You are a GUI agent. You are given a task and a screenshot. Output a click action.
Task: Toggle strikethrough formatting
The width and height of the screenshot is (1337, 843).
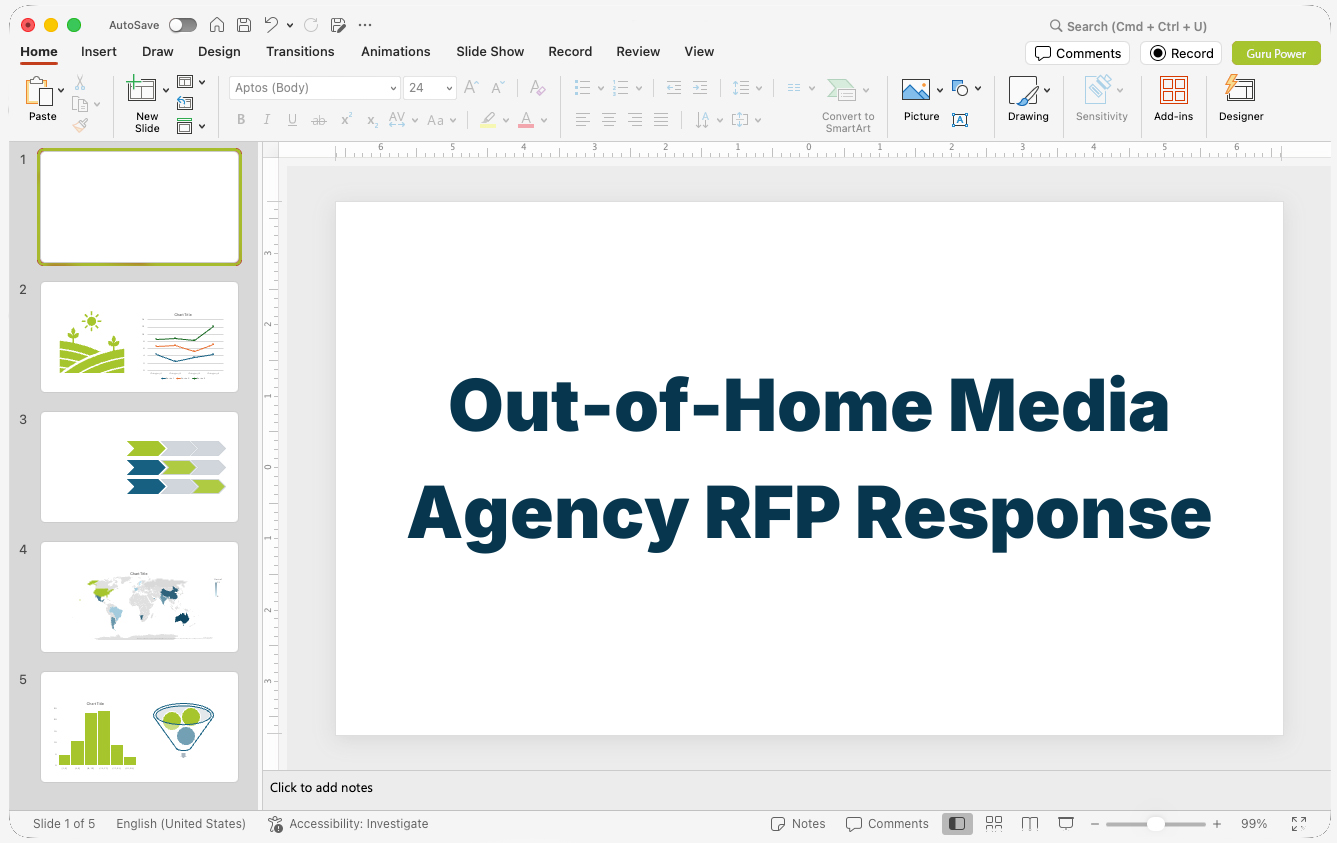tap(319, 120)
